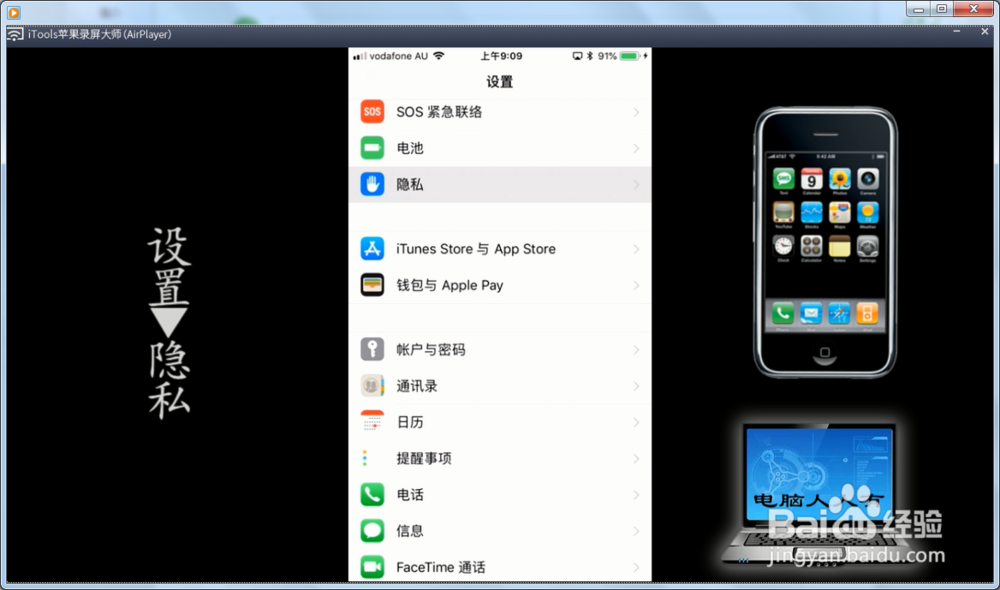The width and height of the screenshot is (1000, 590).
Task: Tap the Wallet and Apple Pay icon
Action: click(x=372, y=285)
